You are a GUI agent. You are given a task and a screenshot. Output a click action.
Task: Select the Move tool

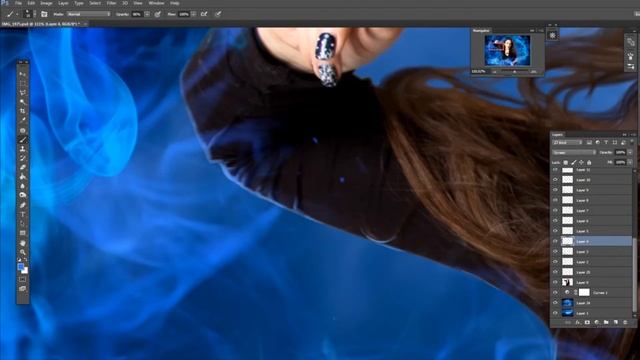tap(22, 74)
